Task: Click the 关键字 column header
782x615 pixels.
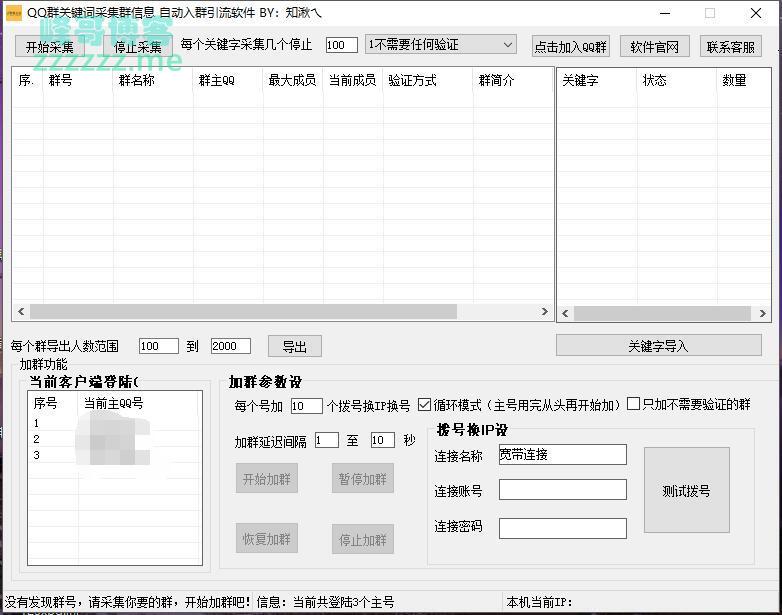Action: 580,80
